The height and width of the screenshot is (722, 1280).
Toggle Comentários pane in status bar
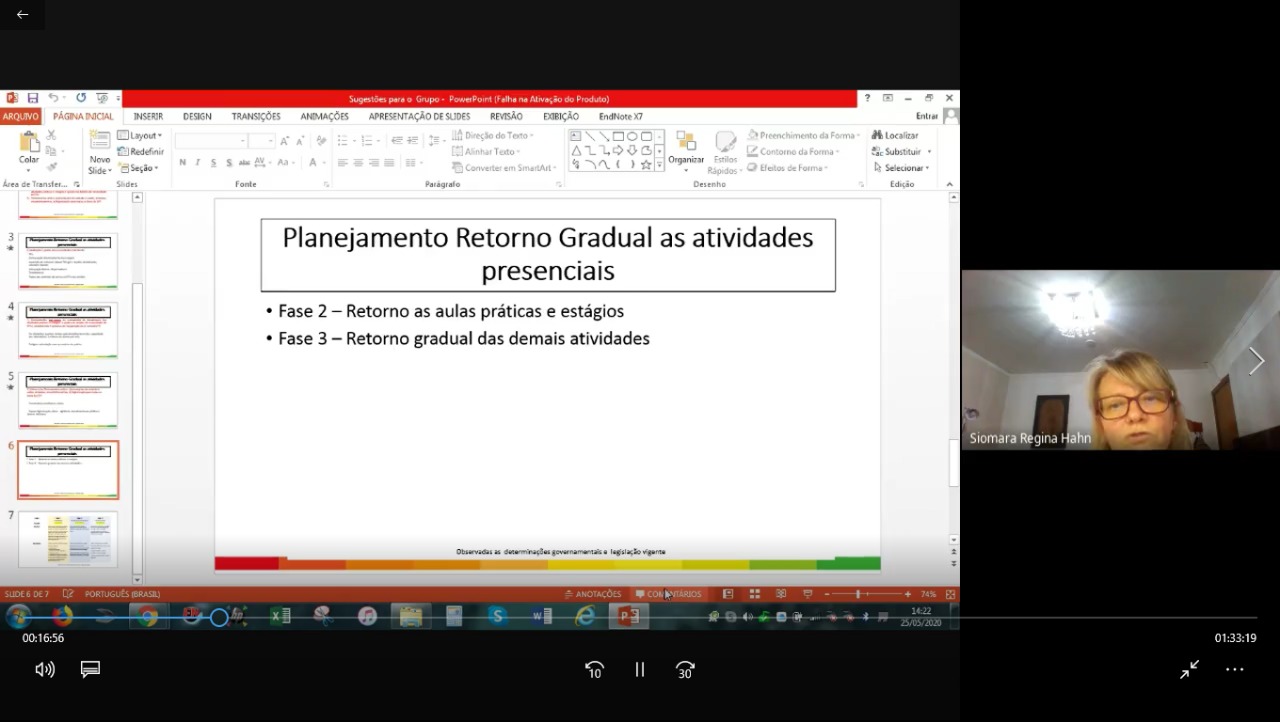[x=668, y=594]
